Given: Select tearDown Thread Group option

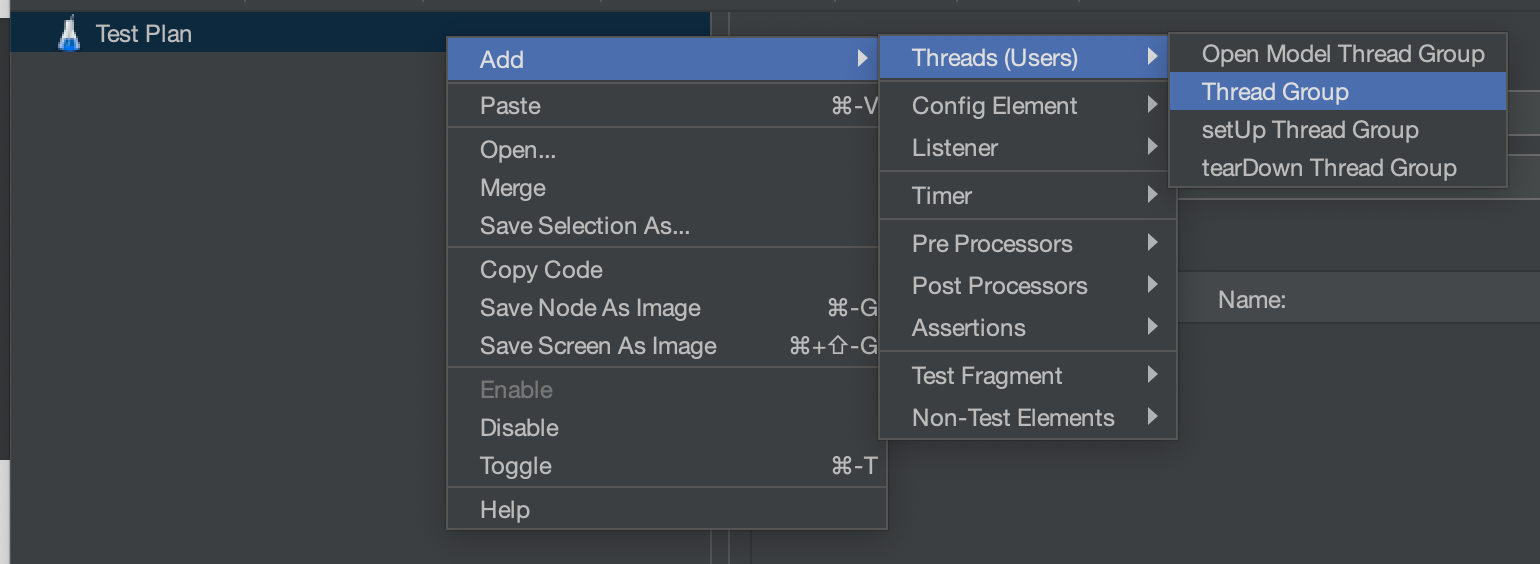Looking at the screenshot, I should pyautogui.click(x=1338, y=168).
